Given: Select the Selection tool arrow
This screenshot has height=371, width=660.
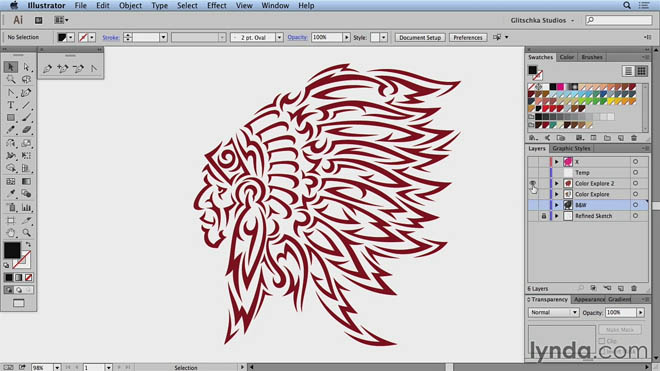Looking at the screenshot, I should tap(11, 67).
